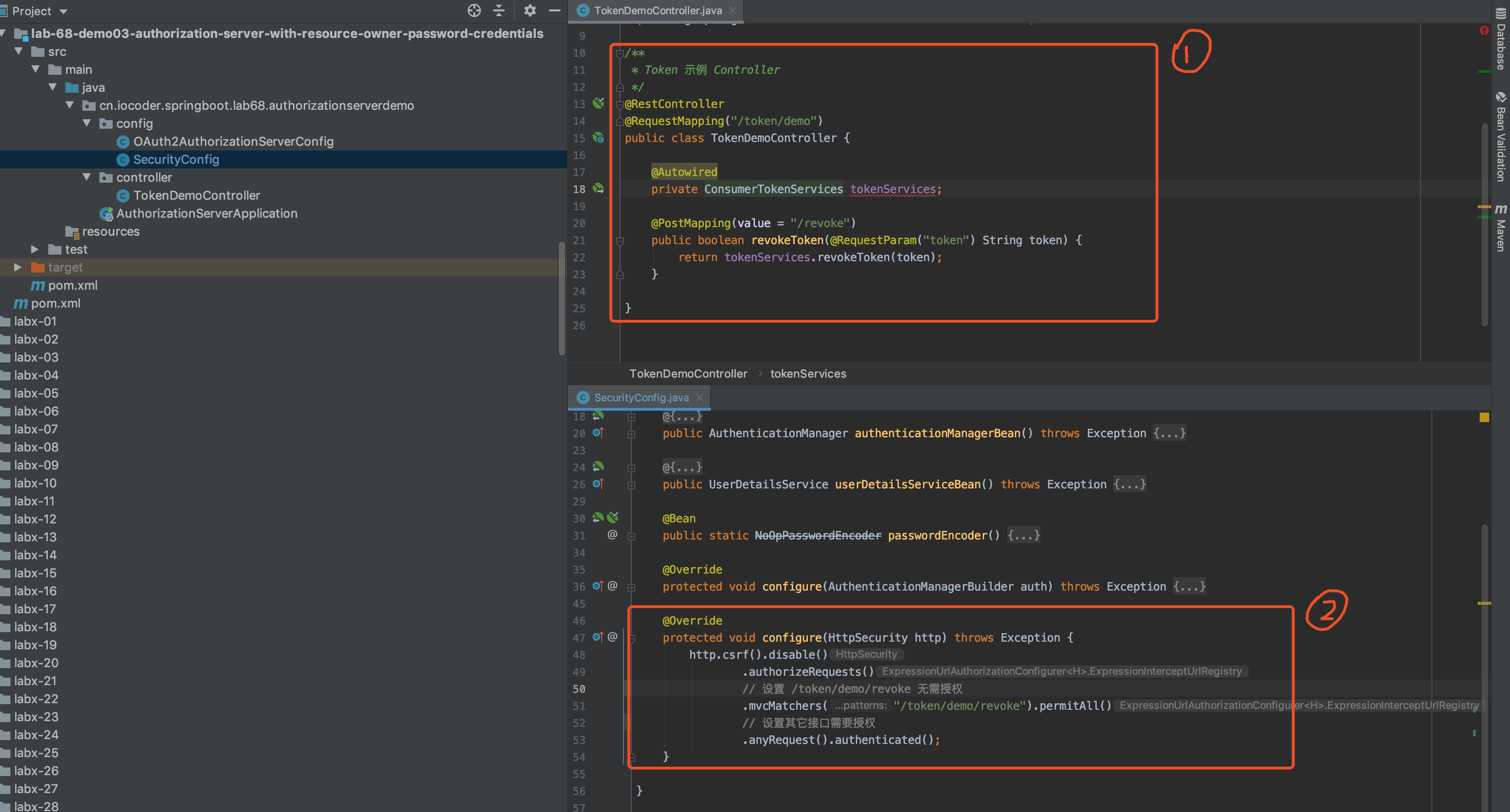Screen dimensions: 1510x812
Task: Open Project panel settings gear
Action: [x=529, y=10]
